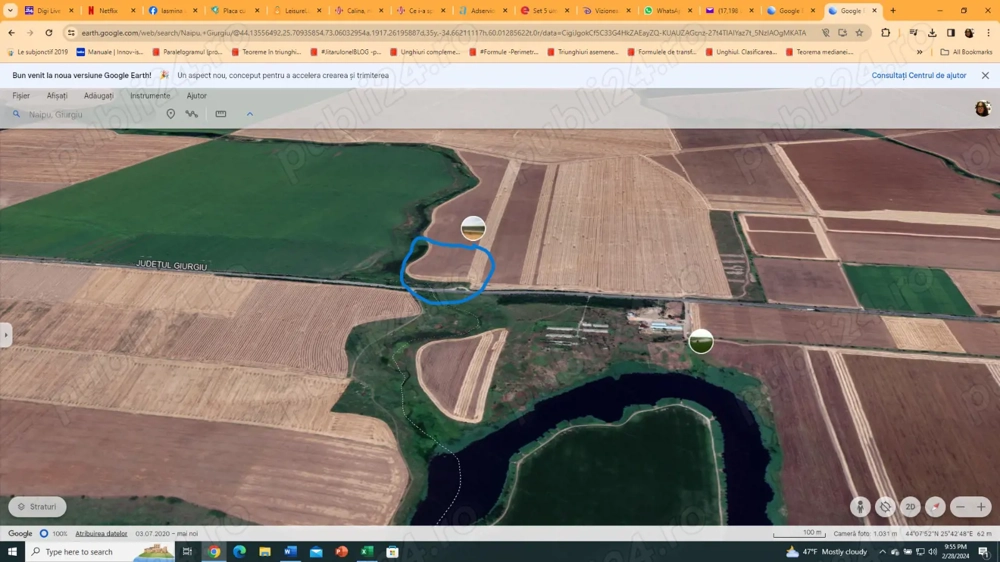
Task: Open Street View pegman
Action: coord(860,507)
